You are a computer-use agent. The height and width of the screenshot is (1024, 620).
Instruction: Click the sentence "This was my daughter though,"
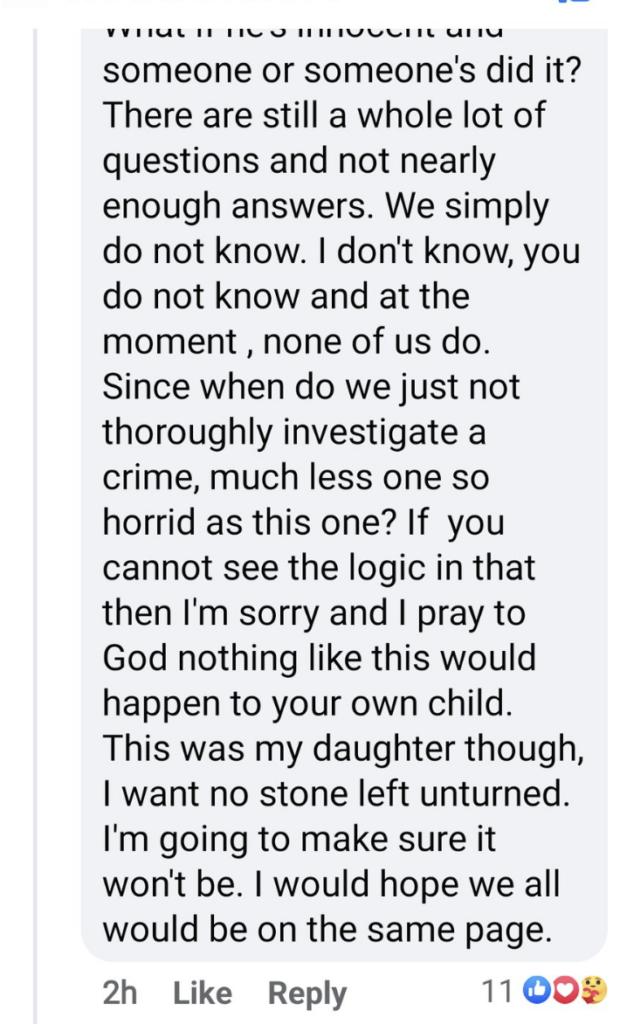tap(330, 749)
